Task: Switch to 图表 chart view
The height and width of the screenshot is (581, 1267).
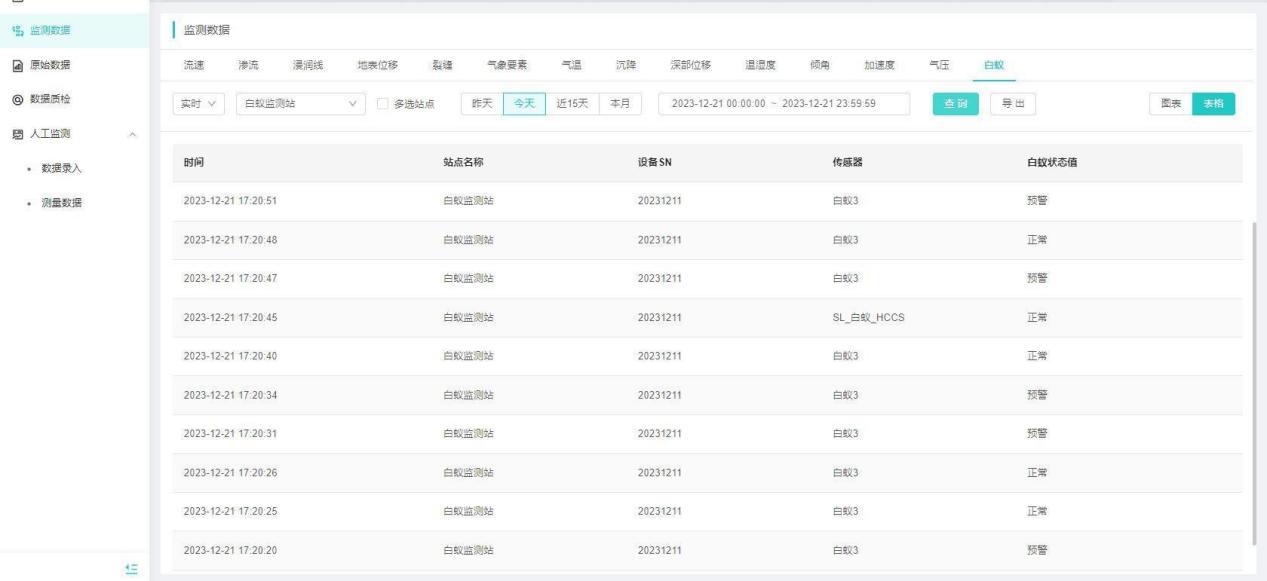Action: 1170,105
